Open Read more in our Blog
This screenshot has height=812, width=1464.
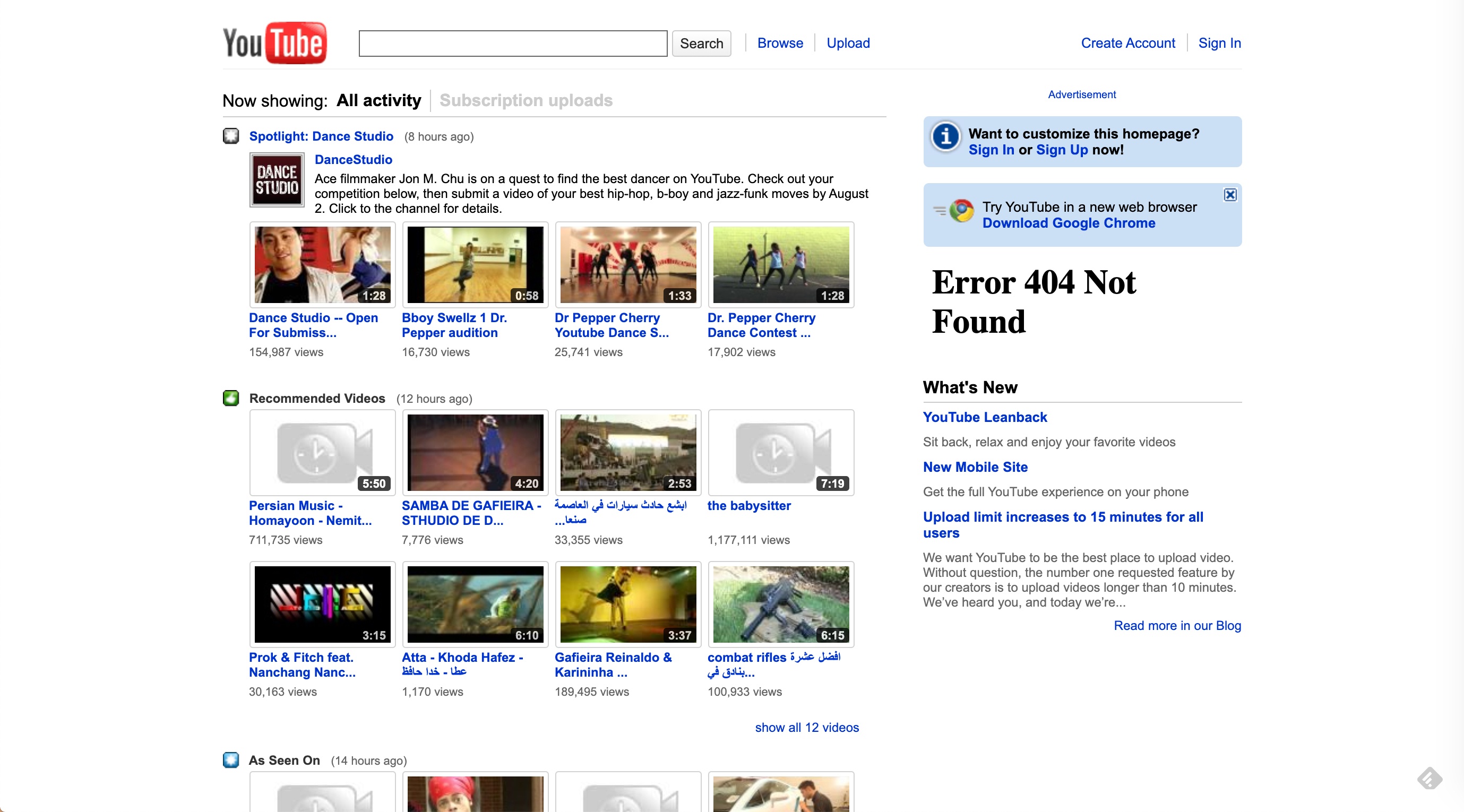click(x=1177, y=626)
